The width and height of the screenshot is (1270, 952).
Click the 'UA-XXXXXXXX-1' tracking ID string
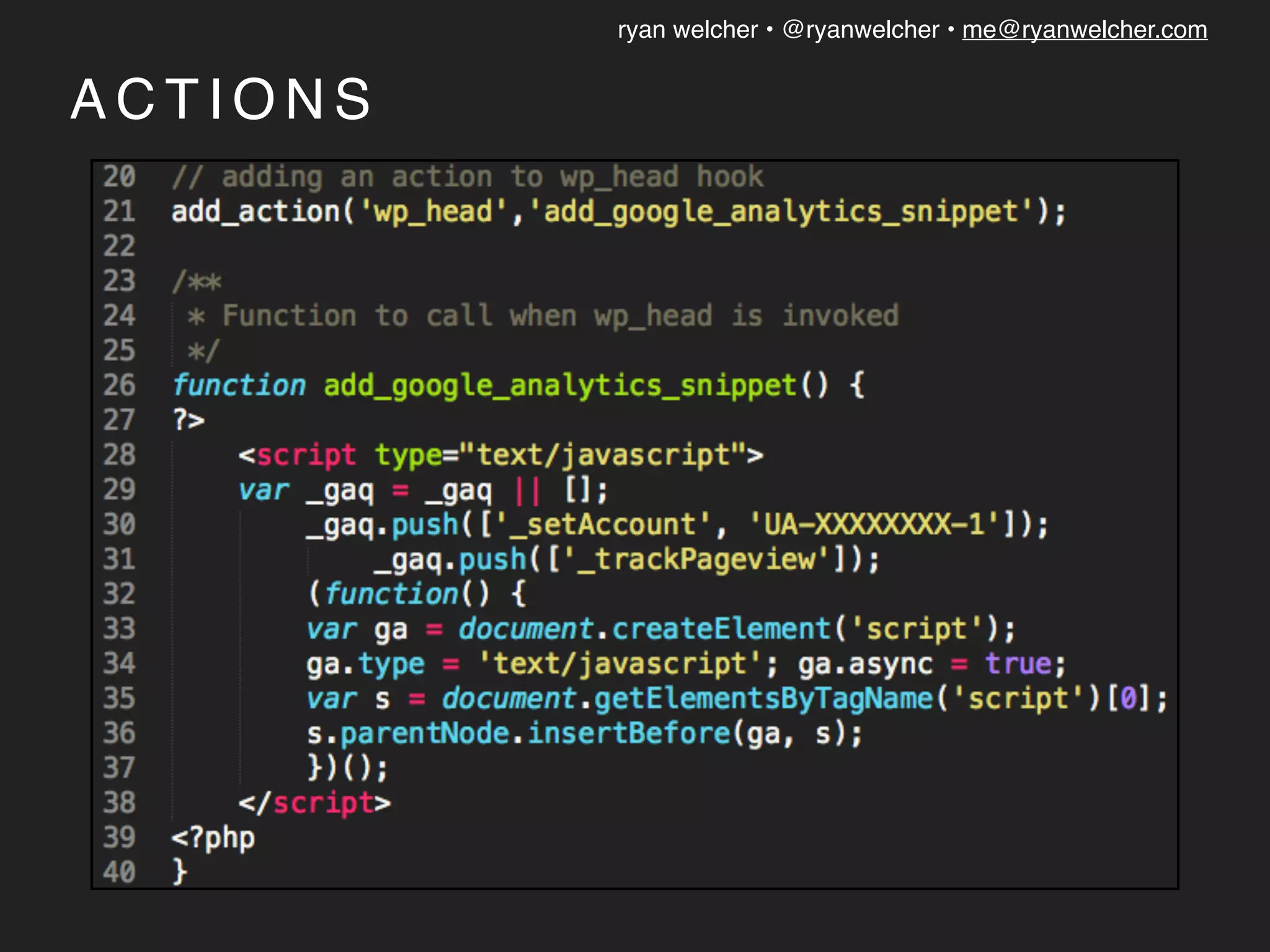click(x=875, y=525)
